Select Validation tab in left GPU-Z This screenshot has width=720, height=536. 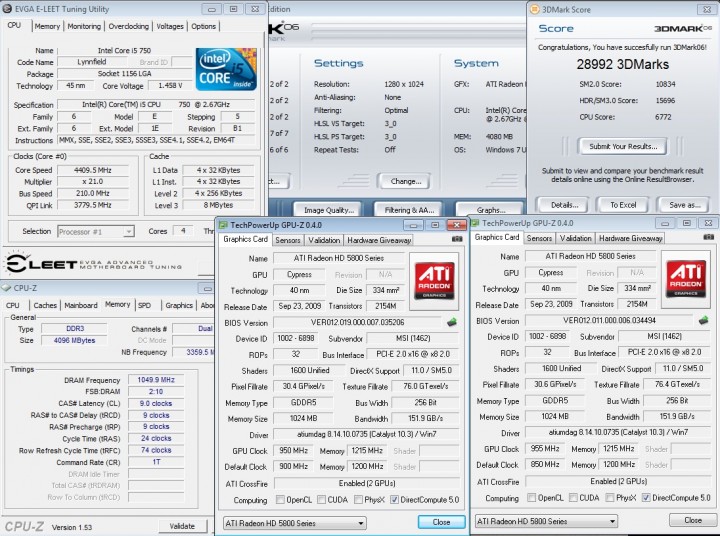(324, 240)
